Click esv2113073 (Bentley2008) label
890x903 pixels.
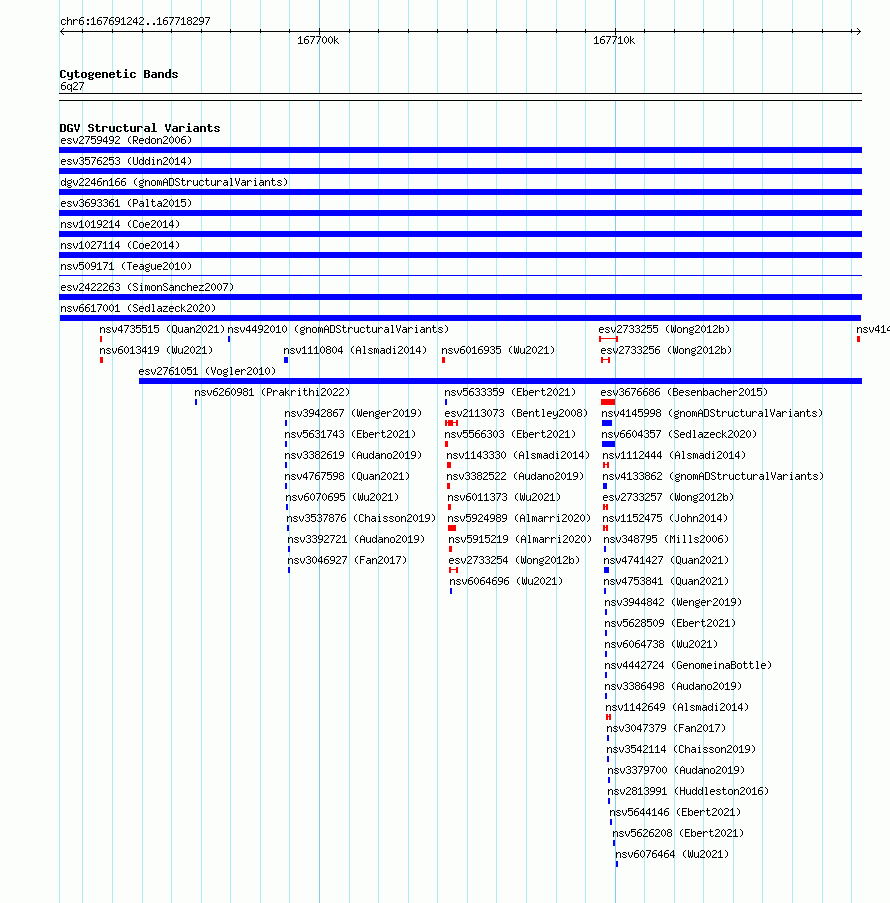pos(516,413)
